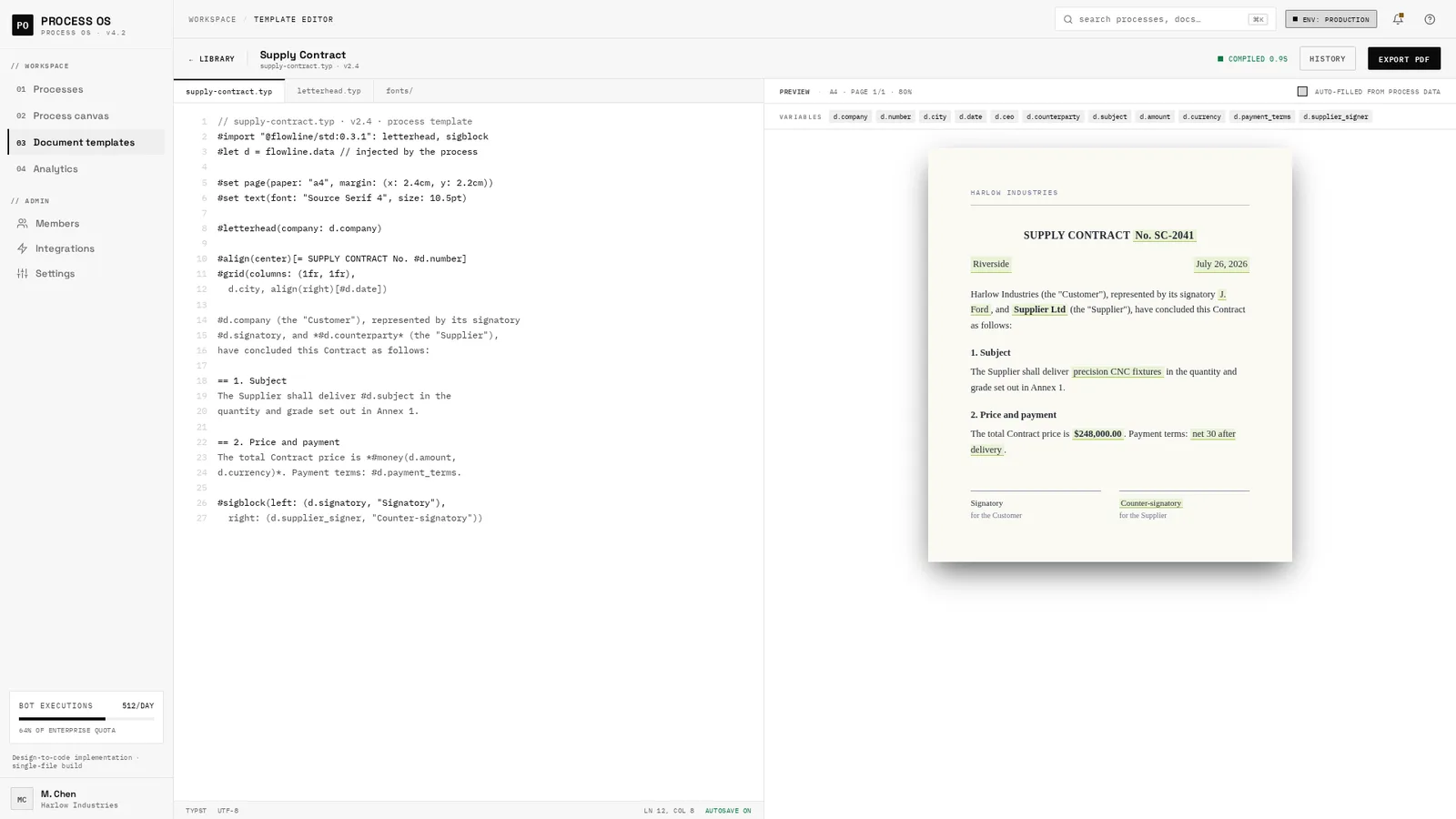
Task: Switch to supply-contract.typ tab
Action: 228,91
